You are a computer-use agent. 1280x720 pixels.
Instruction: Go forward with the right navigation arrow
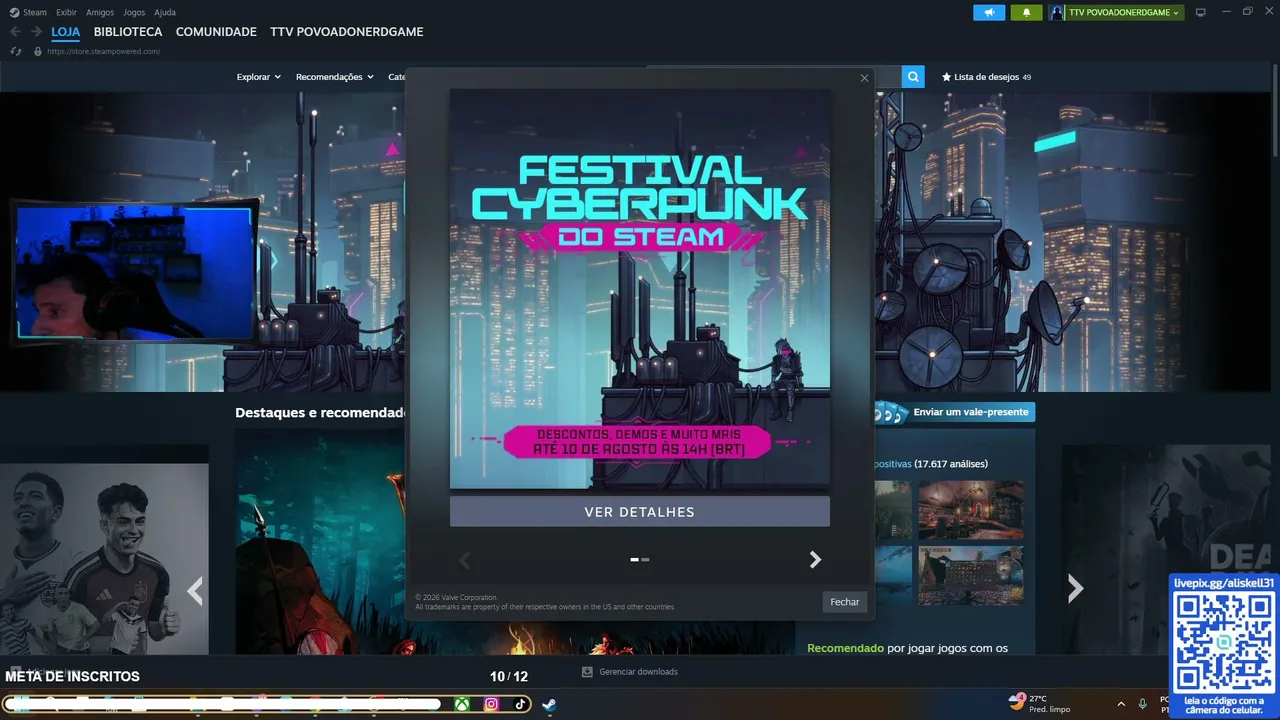tap(37, 32)
